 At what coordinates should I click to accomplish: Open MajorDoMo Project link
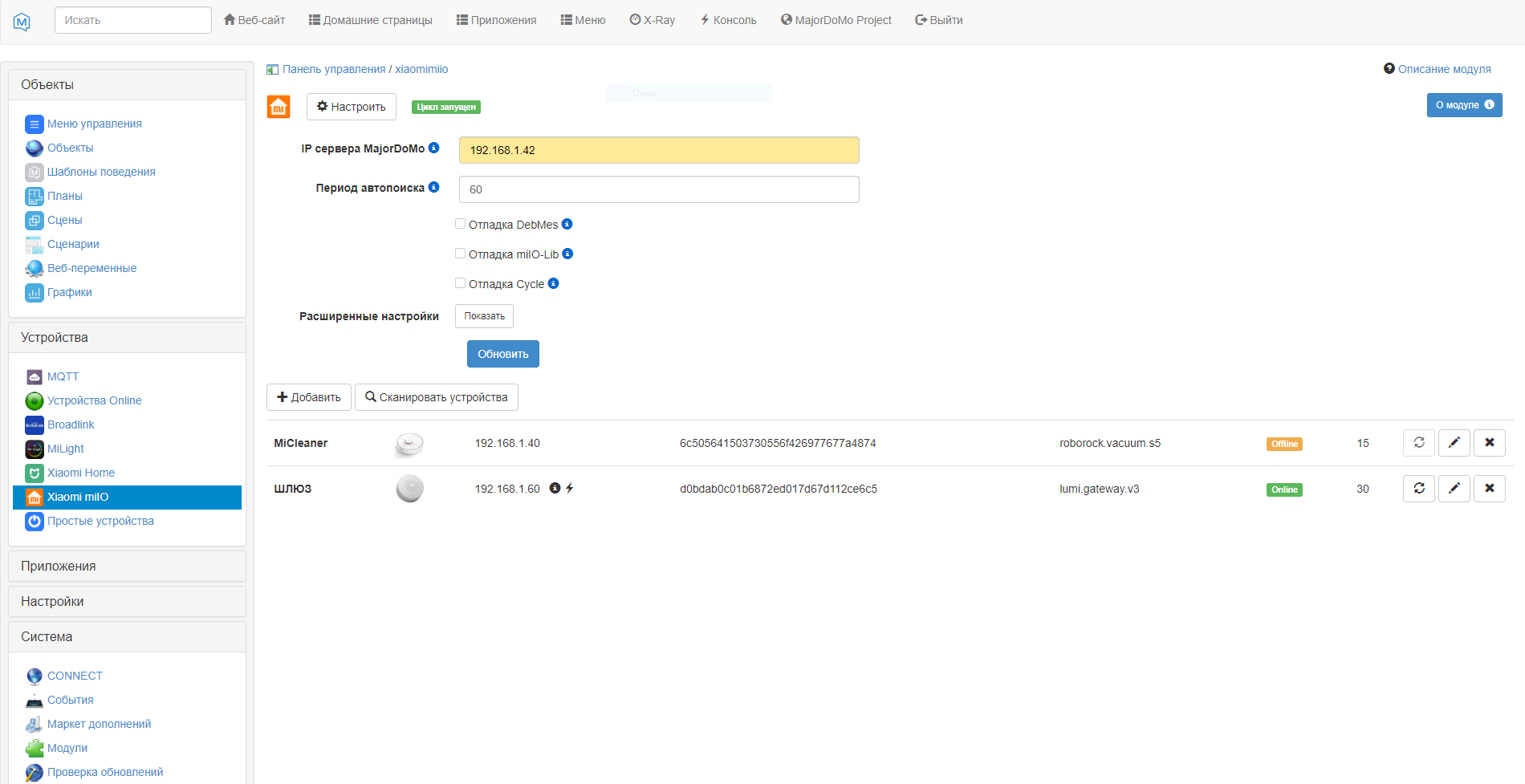(x=836, y=20)
